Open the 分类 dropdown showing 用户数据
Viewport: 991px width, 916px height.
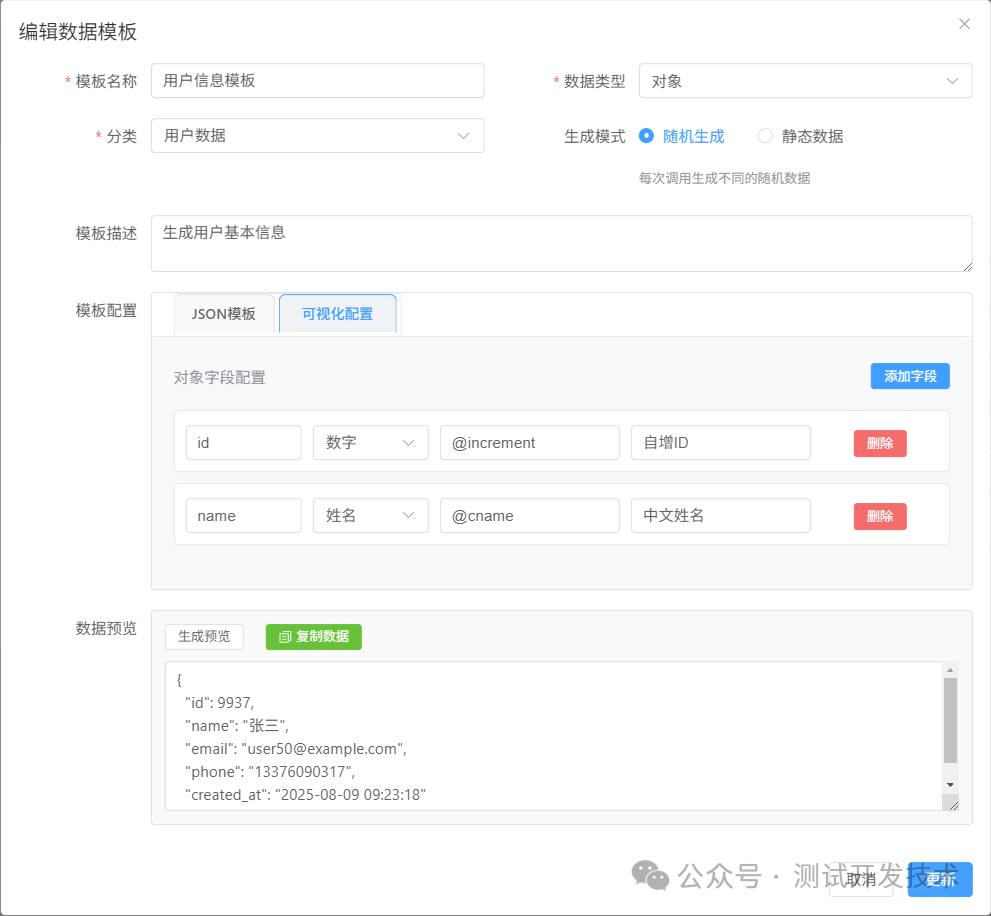[316, 135]
